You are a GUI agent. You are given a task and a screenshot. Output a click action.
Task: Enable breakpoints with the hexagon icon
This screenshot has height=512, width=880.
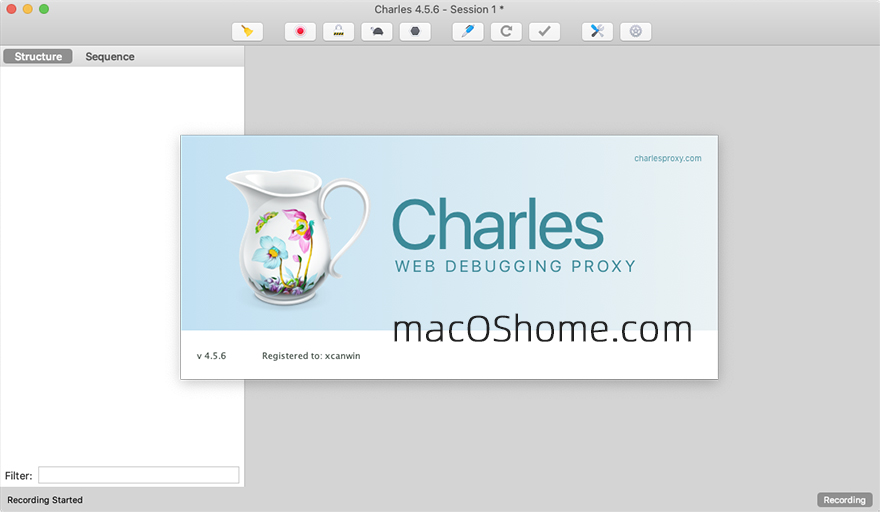coord(414,32)
